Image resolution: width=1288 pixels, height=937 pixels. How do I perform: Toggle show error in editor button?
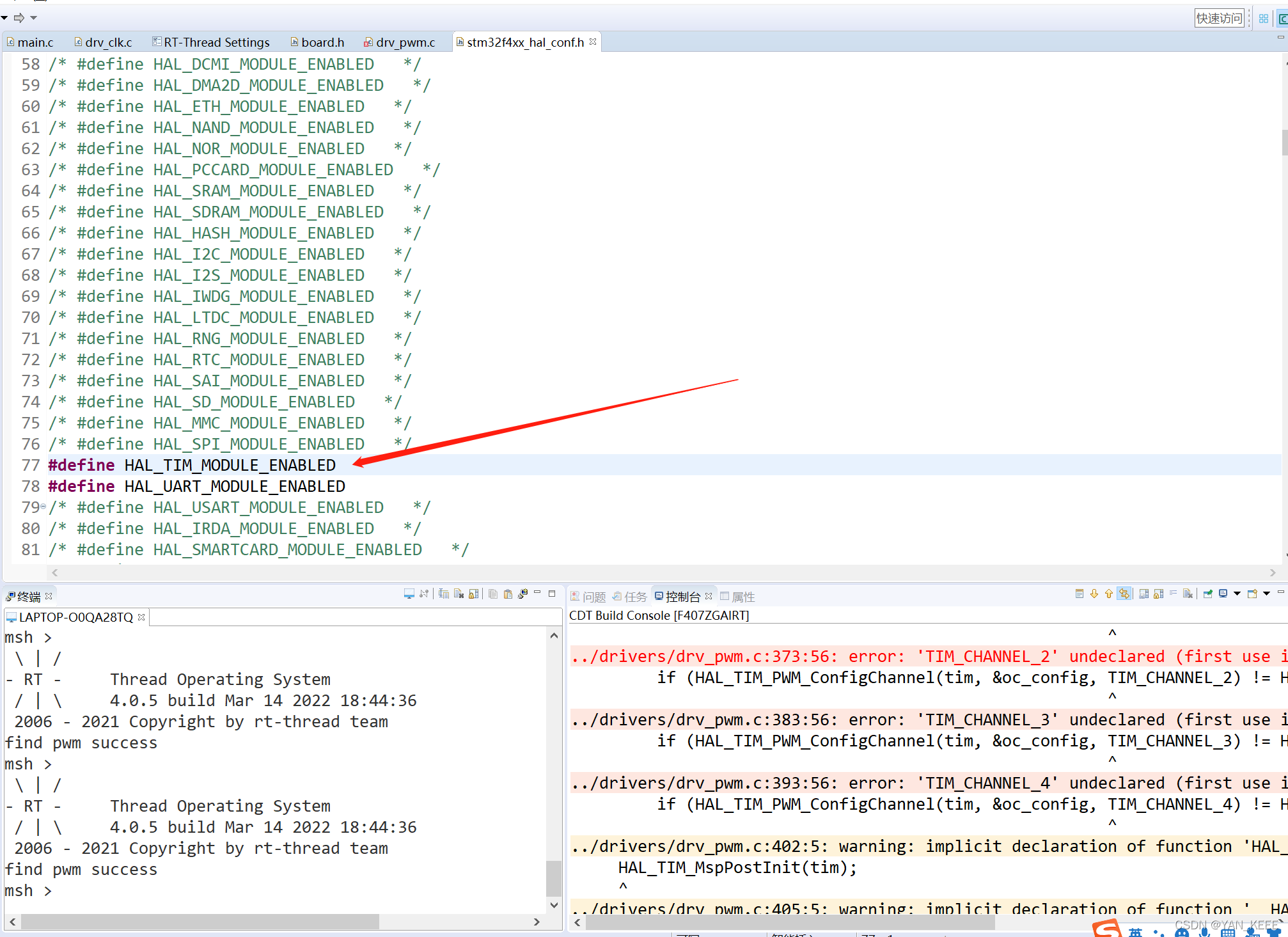[x=1124, y=594]
